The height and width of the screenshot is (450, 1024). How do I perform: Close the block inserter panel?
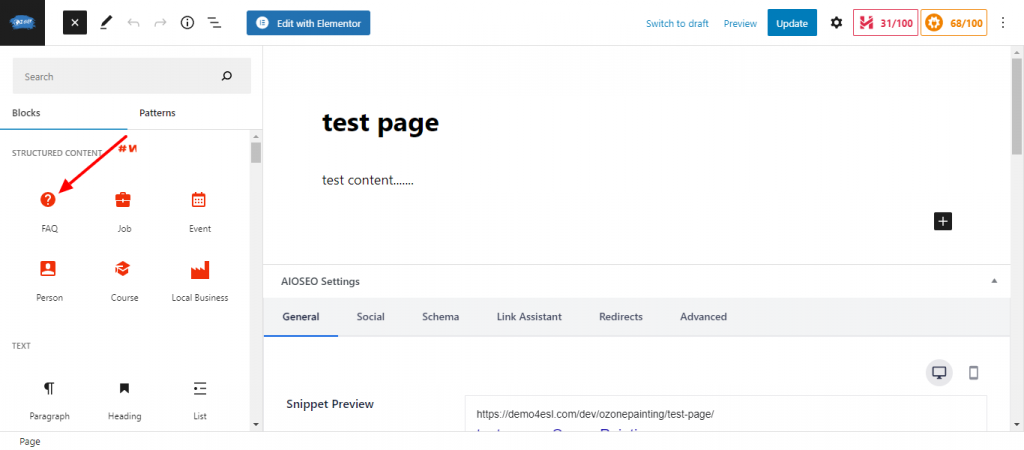[x=75, y=23]
